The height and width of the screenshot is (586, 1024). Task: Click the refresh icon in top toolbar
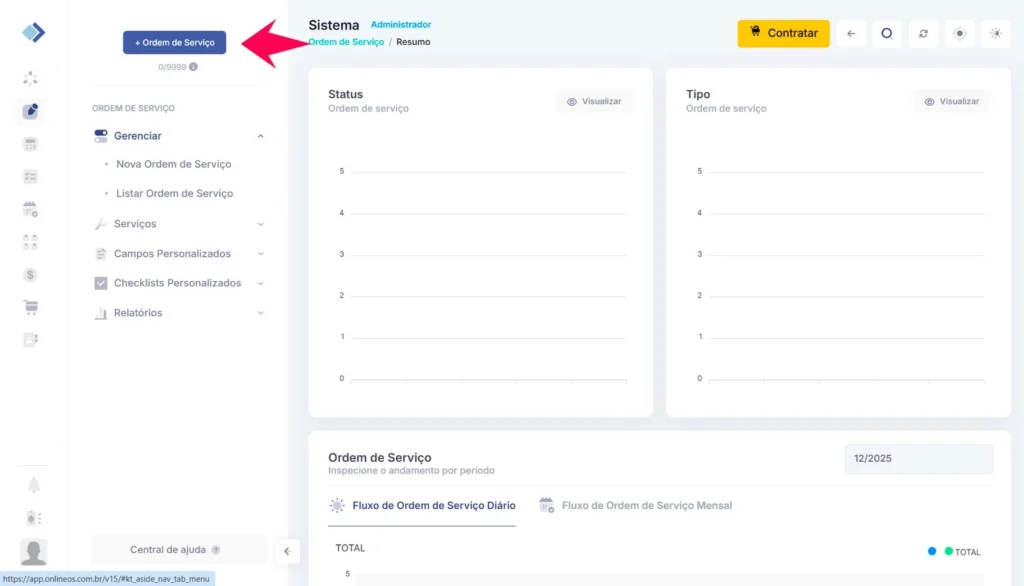coord(923,33)
